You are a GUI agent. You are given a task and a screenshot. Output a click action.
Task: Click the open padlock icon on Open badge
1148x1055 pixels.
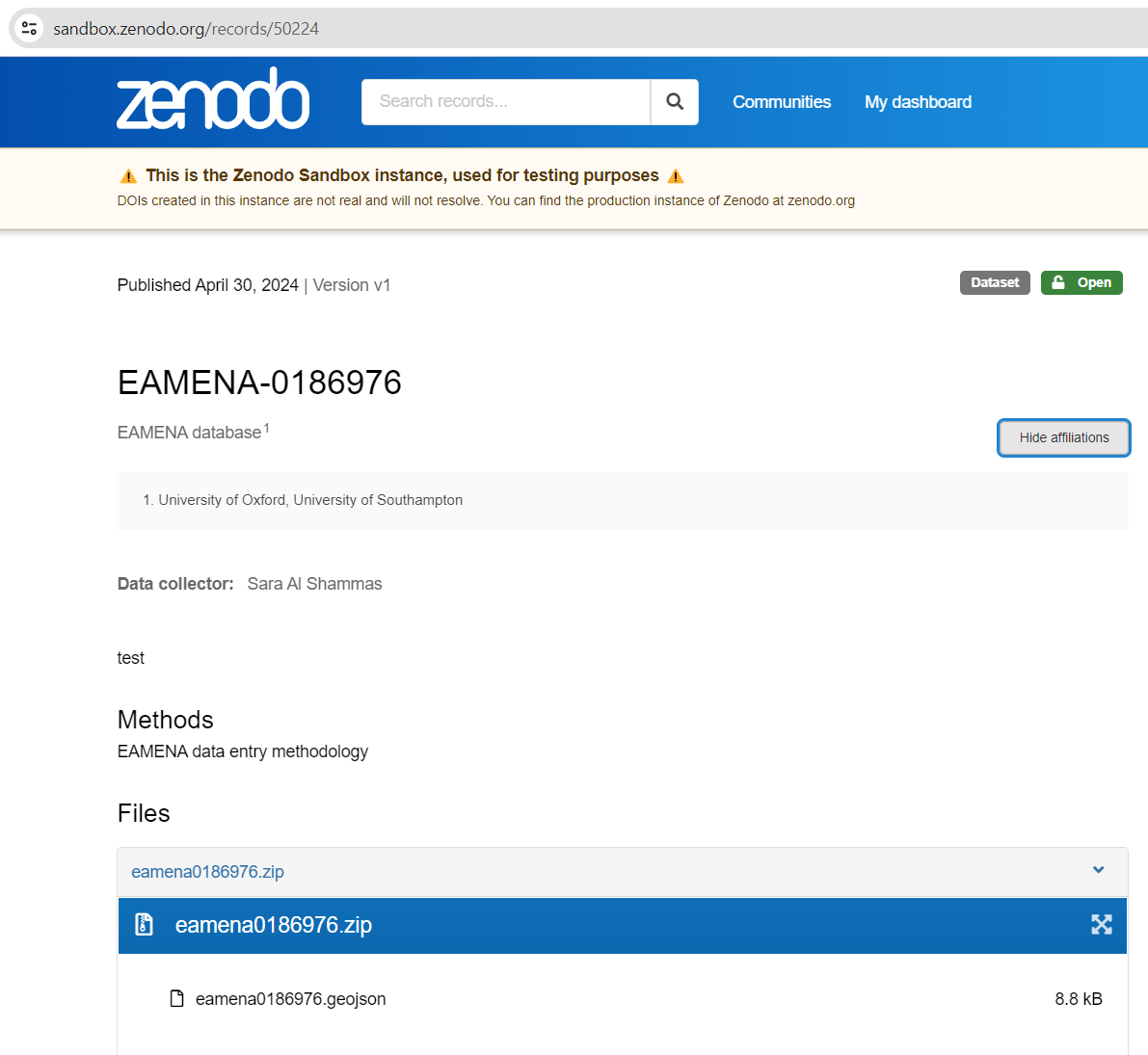[1058, 282]
